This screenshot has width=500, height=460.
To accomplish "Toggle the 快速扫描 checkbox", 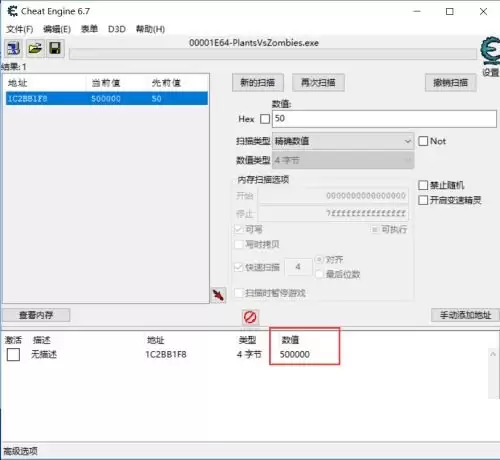I will (x=239, y=267).
